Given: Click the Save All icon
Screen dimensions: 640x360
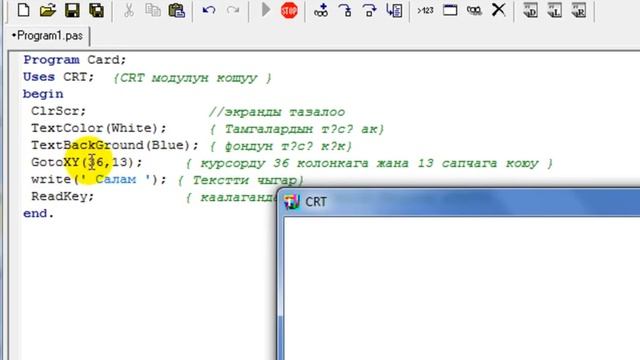Looking at the screenshot, I should 96,10.
